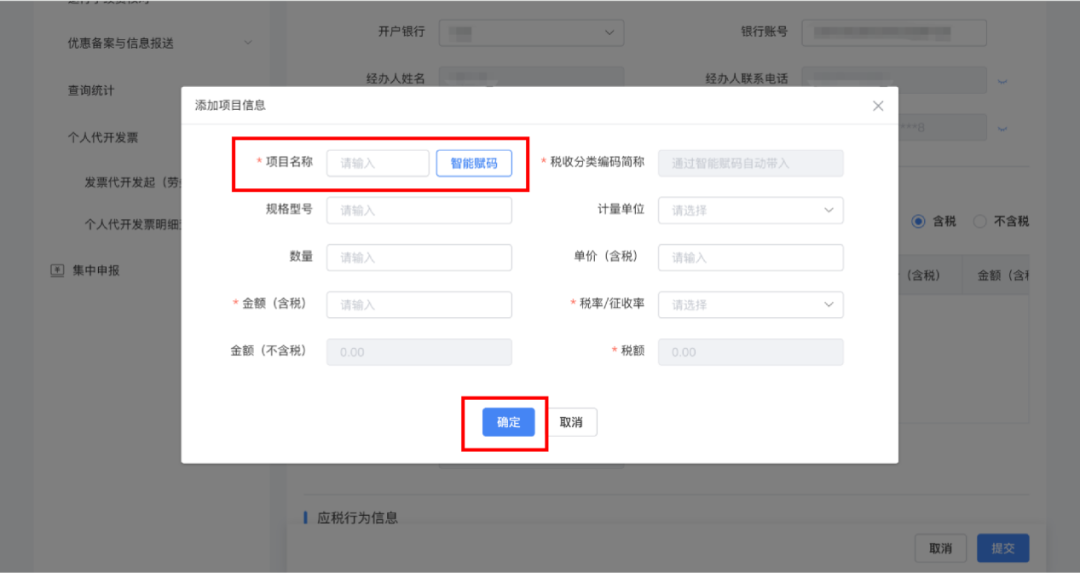Click the 金额（含税） input field
The height and width of the screenshot is (573, 1080).
coord(419,304)
